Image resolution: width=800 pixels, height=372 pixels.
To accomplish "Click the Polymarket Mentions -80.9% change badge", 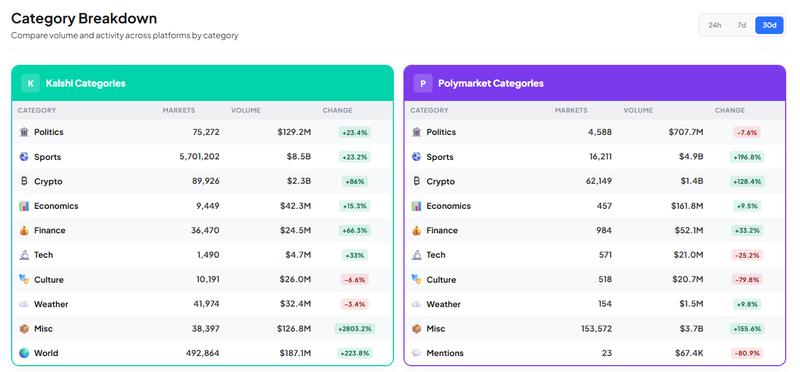I will pyautogui.click(x=747, y=353).
